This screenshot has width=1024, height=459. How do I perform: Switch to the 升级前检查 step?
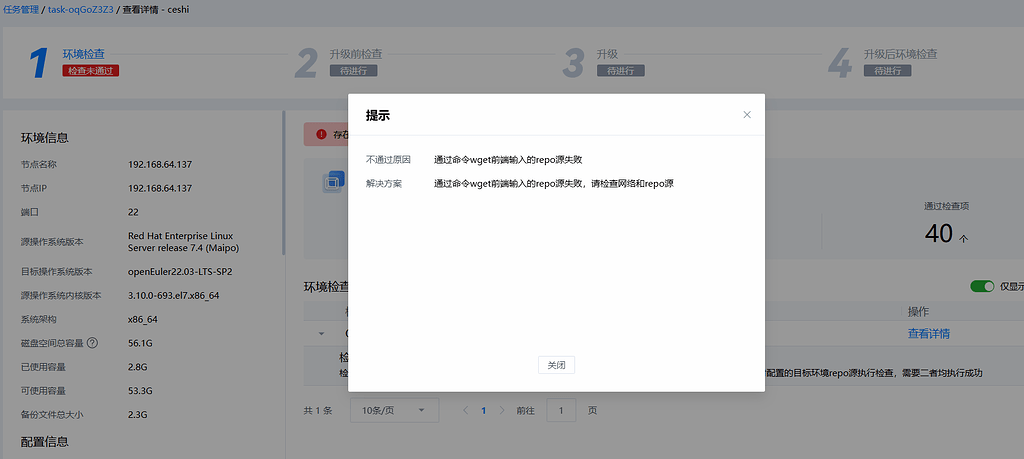(355, 54)
